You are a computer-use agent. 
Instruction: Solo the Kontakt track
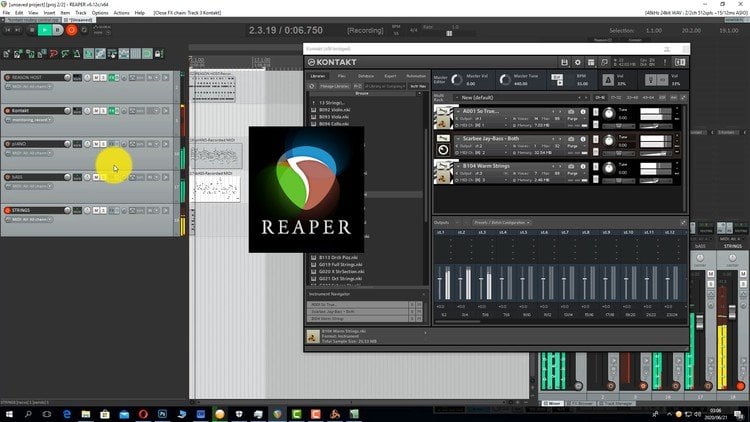102,110
